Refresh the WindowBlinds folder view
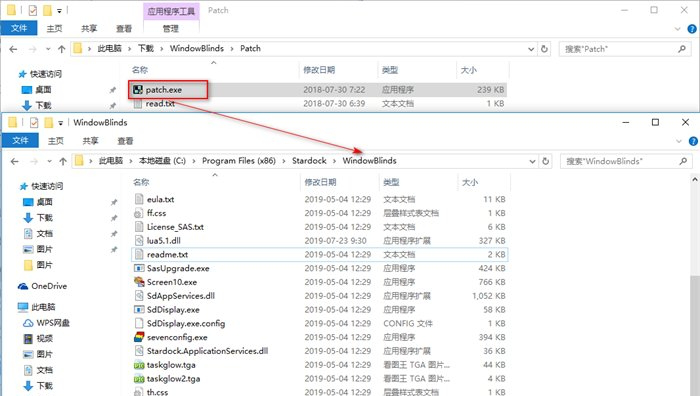Viewport: 700px width, 411px height. click(x=546, y=161)
